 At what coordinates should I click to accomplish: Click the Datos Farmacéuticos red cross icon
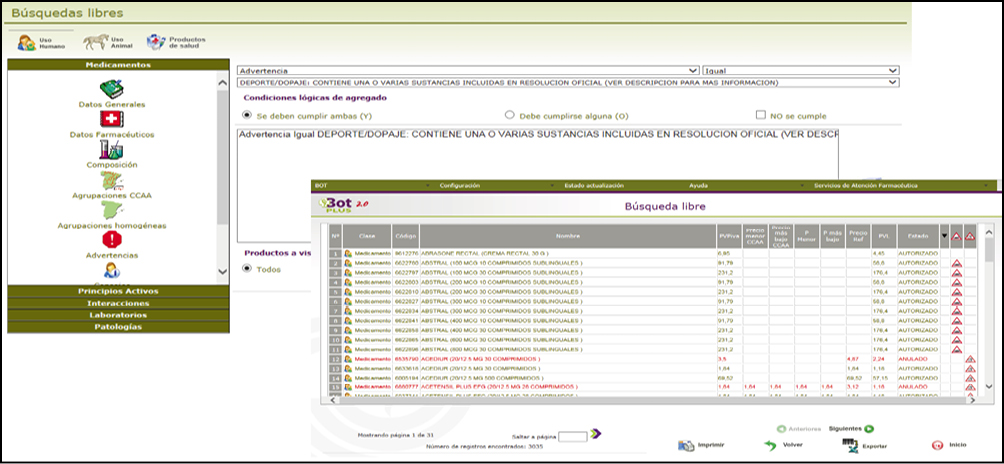[x=111, y=120]
